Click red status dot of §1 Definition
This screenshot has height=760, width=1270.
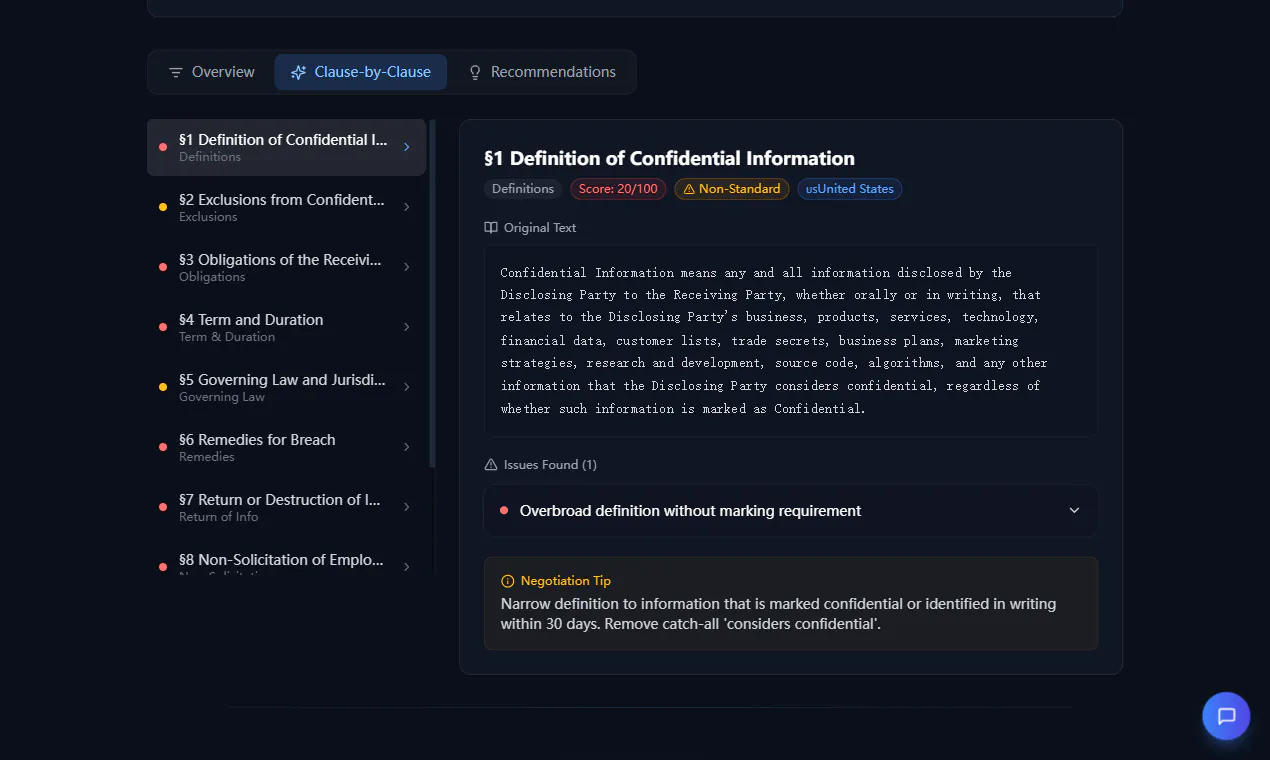pyautogui.click(x=163, y=147)
